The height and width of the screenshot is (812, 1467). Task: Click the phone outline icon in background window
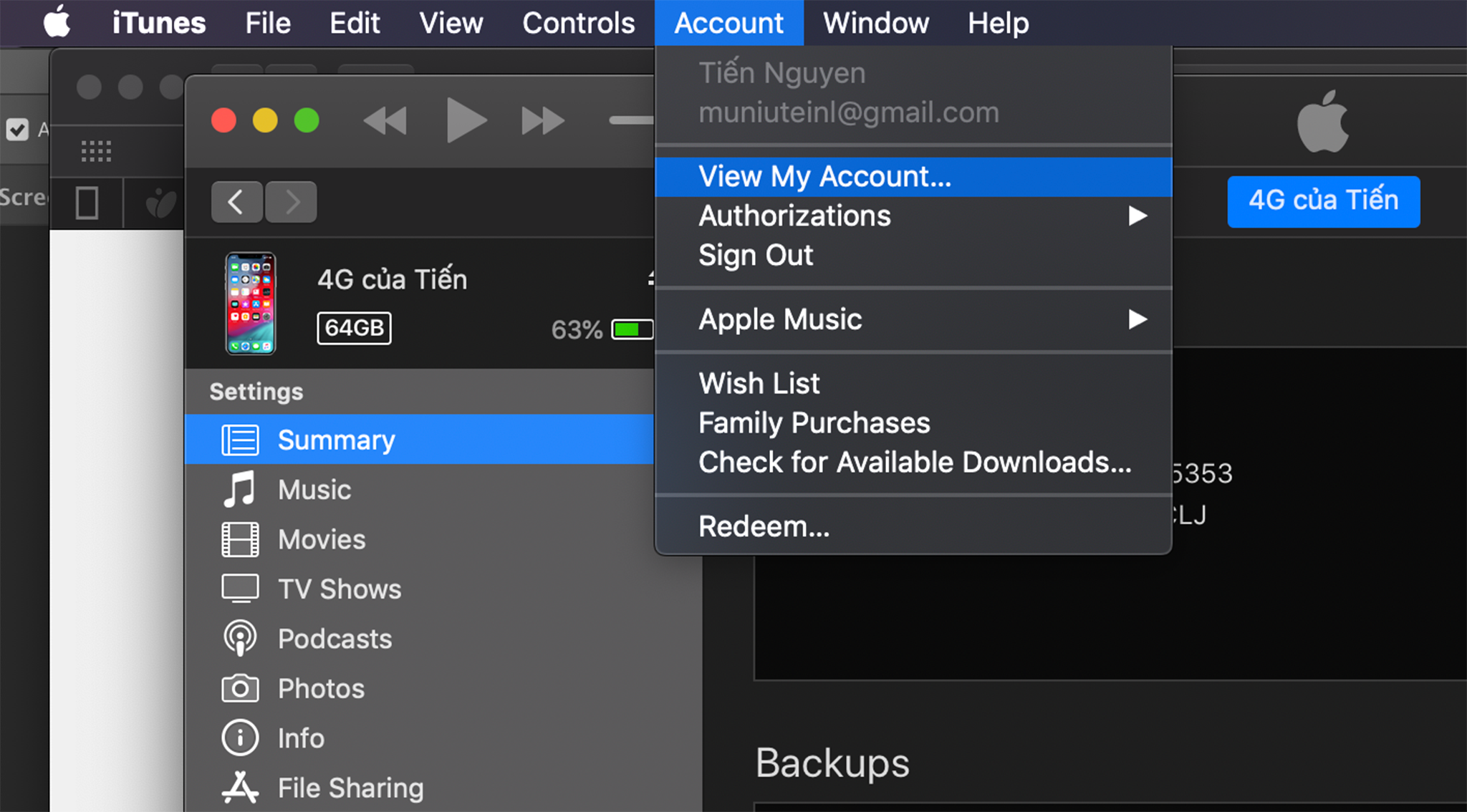click(87, 203)
